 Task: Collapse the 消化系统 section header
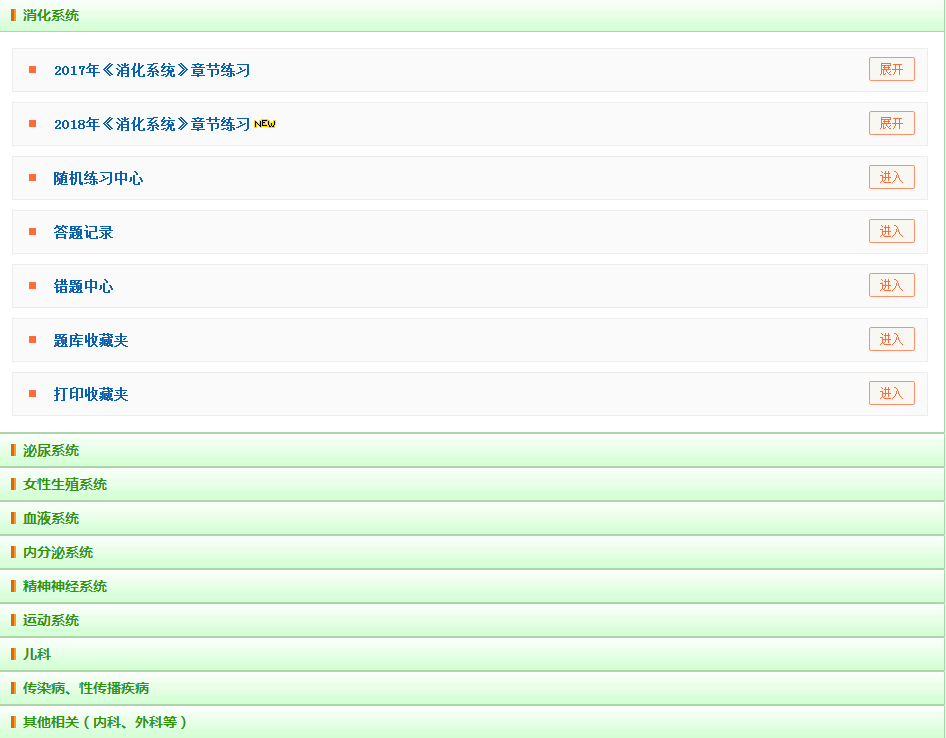tap(51, 15)
